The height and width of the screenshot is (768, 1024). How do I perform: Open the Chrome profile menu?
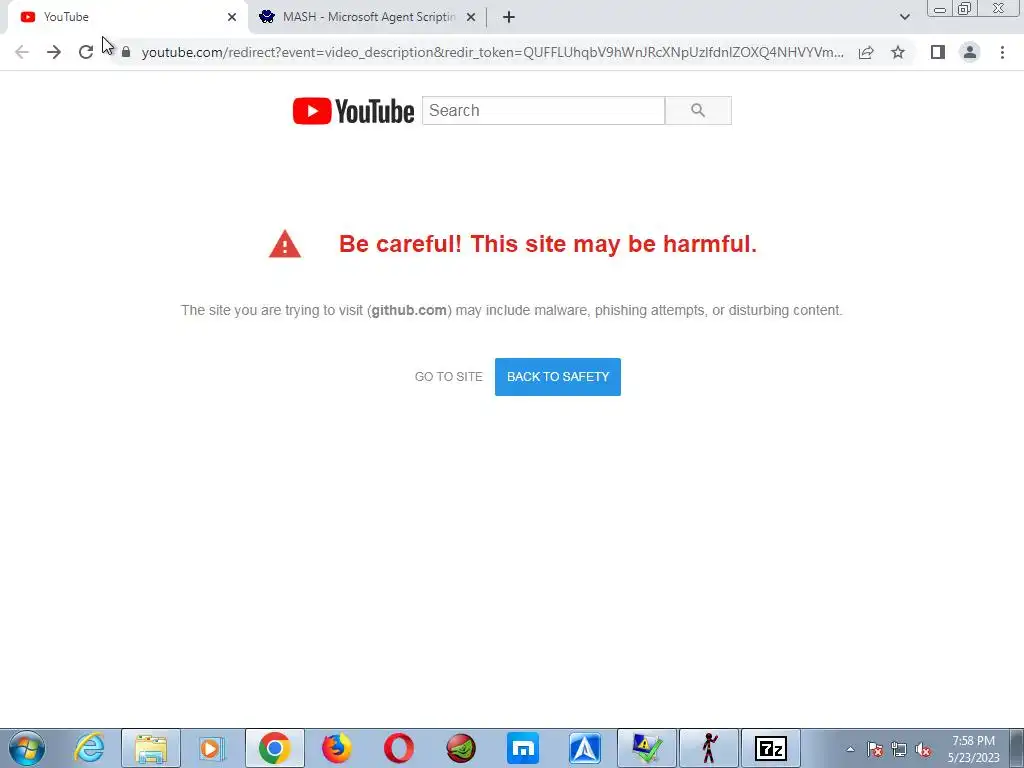click(970, 52)
